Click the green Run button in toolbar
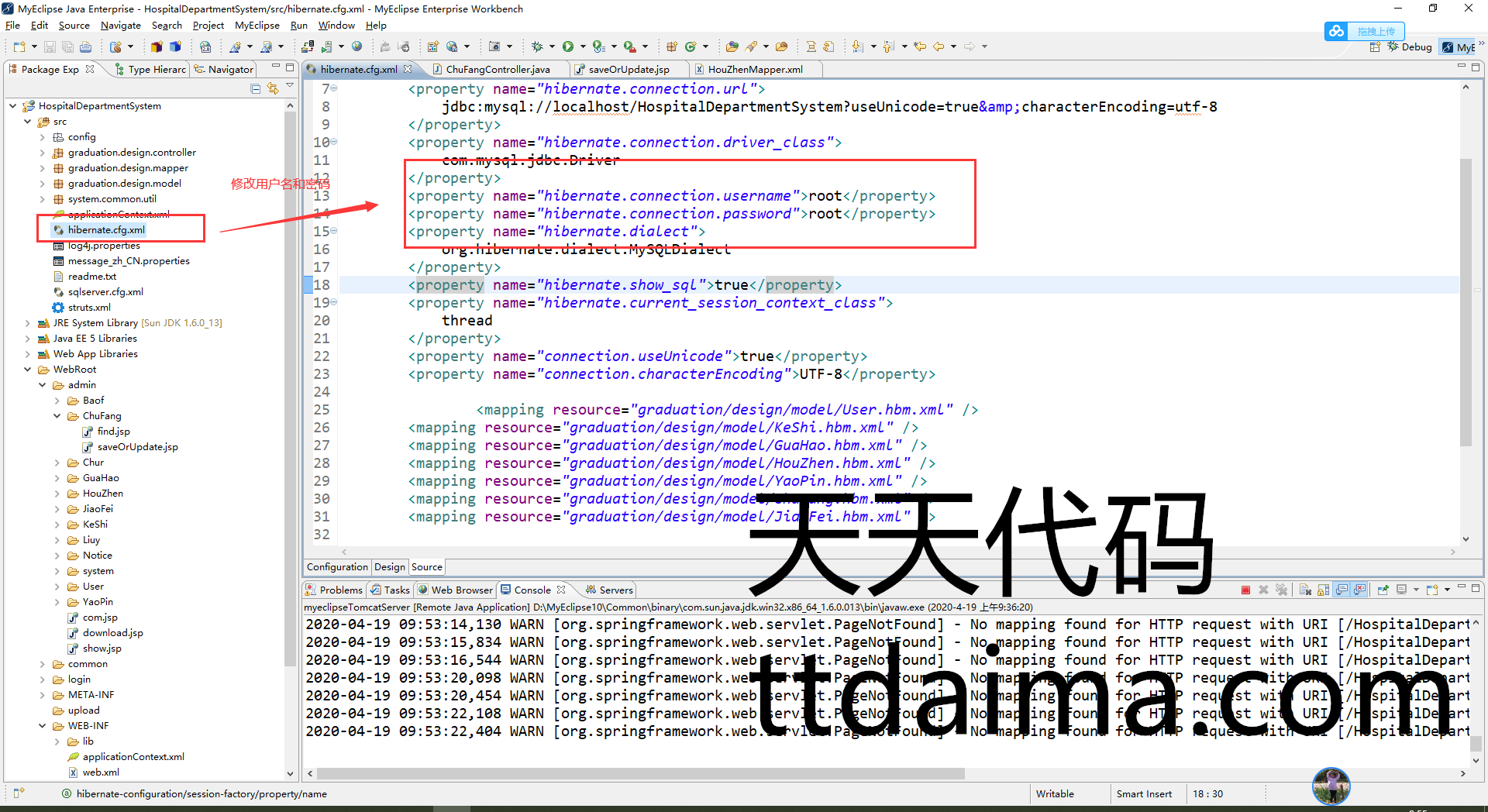Viewport: 1488px width, 812px height. [x=568, y=46]
